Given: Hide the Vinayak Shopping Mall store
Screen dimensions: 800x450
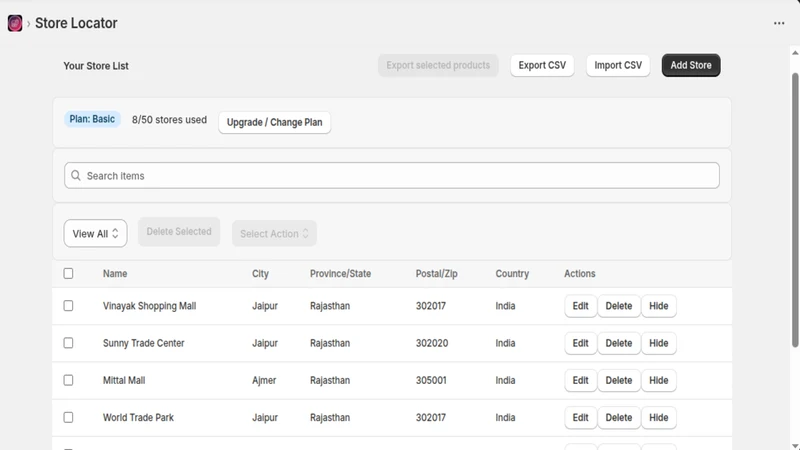Looking at the screenshot, I should pos(658,306).
